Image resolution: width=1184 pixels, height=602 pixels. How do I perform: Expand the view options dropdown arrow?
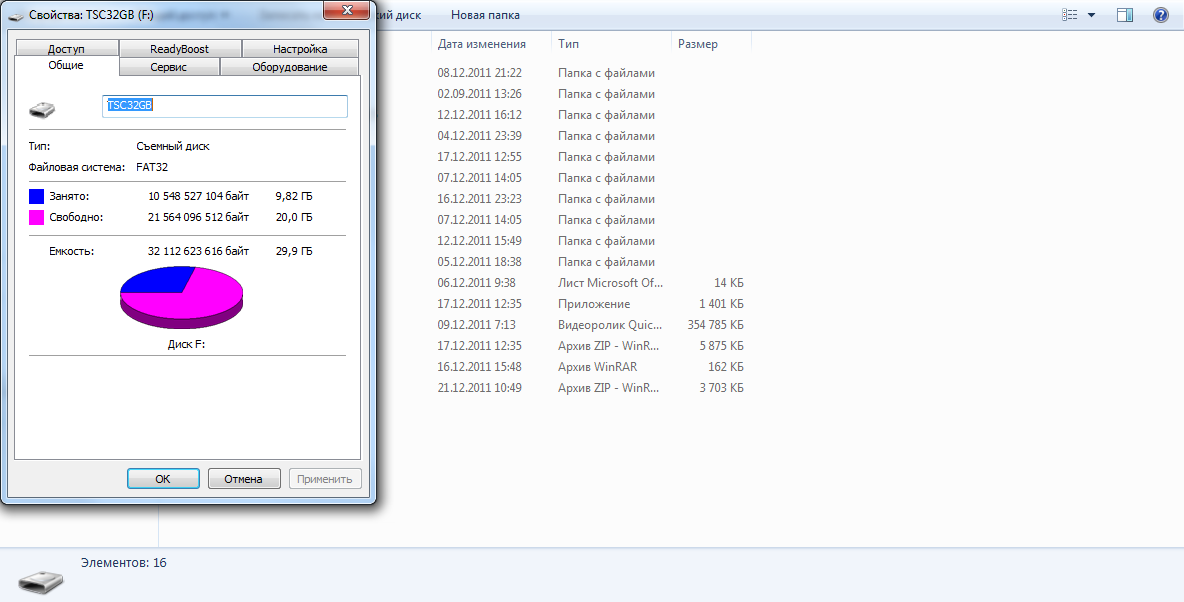1091,15
